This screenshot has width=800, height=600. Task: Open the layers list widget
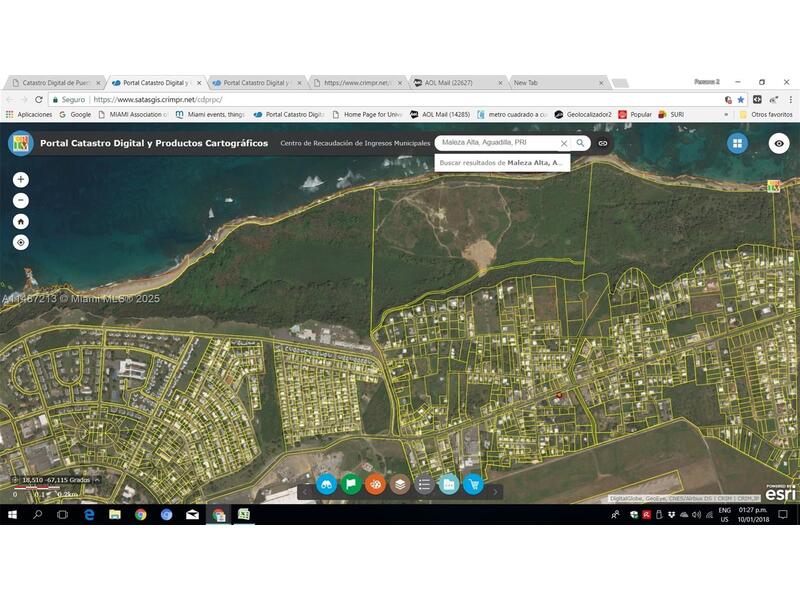pos(400,485)
